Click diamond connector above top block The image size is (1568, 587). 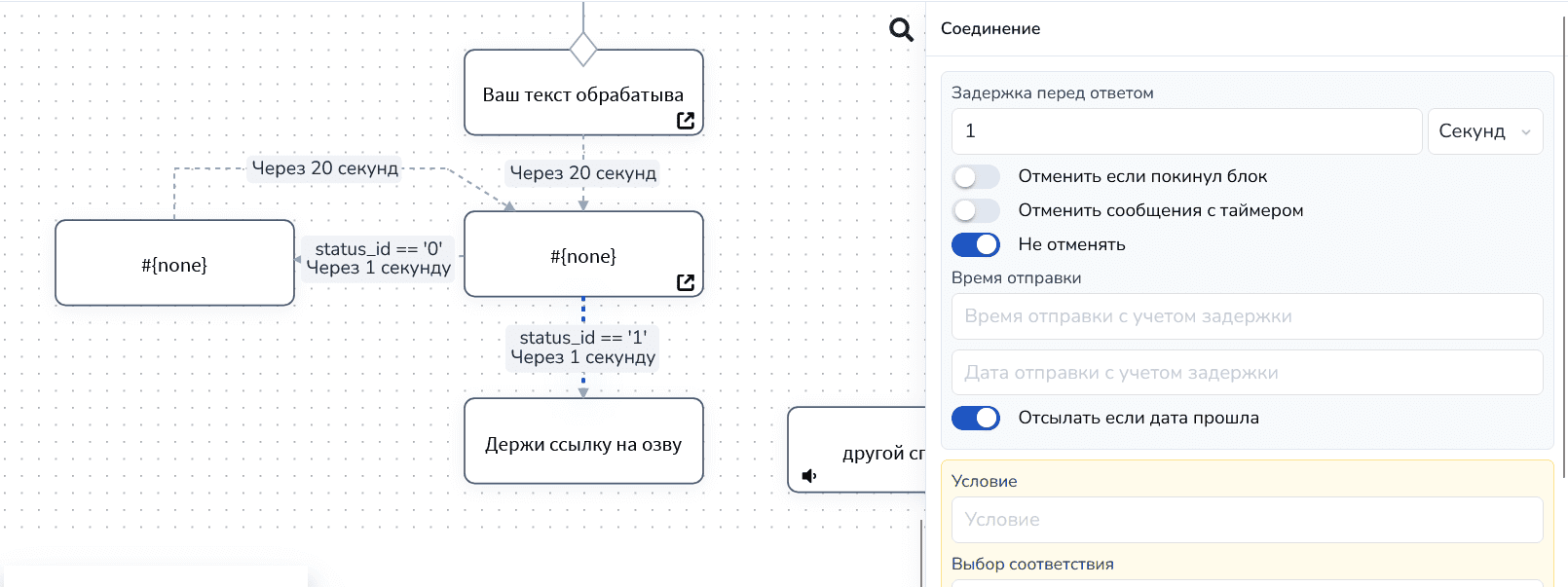coord(583,49)
